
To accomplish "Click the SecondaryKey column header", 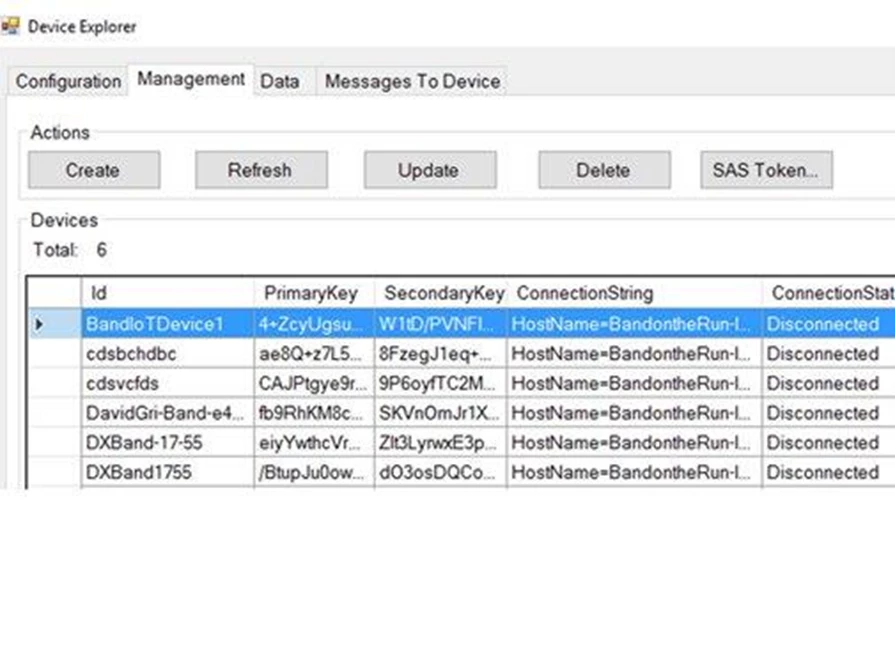I will click(x=442, y=293).
